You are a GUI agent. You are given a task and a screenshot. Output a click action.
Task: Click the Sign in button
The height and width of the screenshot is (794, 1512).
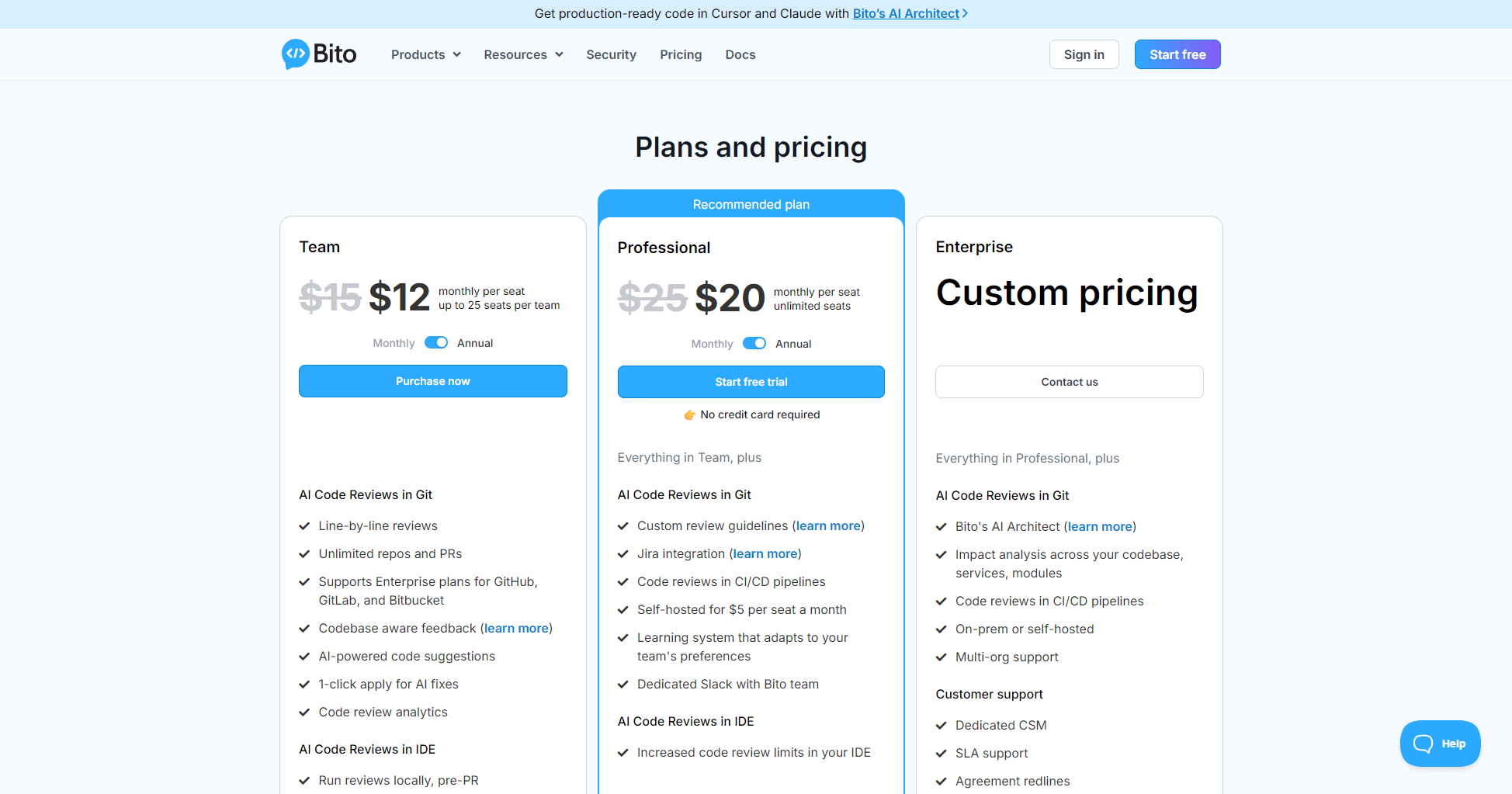(1084, 54)
